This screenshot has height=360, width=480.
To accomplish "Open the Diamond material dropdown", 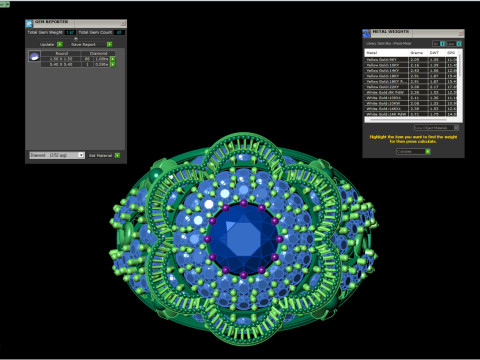I will [57, 155].
